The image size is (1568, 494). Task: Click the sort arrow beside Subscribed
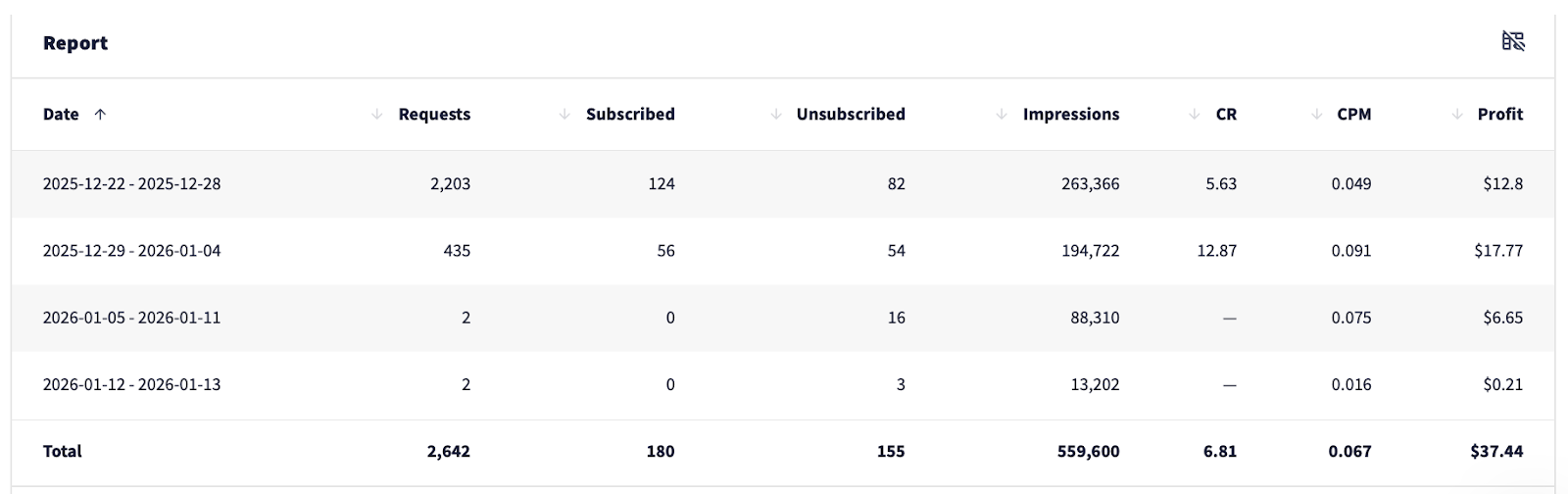[x=564, y=115]
